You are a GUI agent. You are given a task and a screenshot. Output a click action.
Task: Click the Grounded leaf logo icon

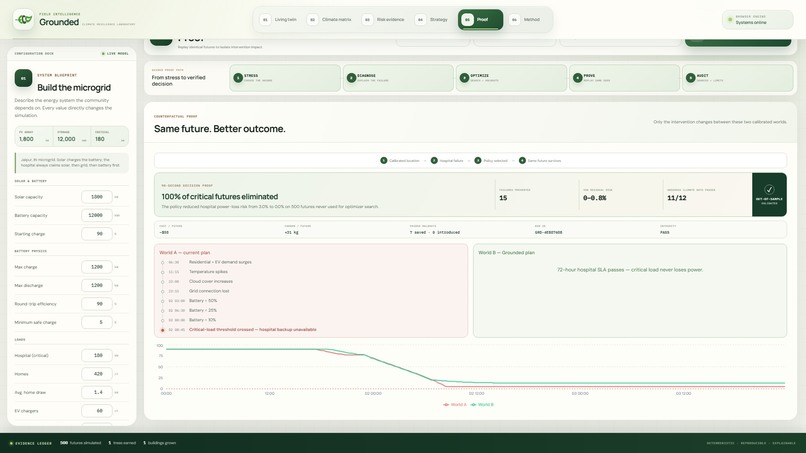point(23,20)
